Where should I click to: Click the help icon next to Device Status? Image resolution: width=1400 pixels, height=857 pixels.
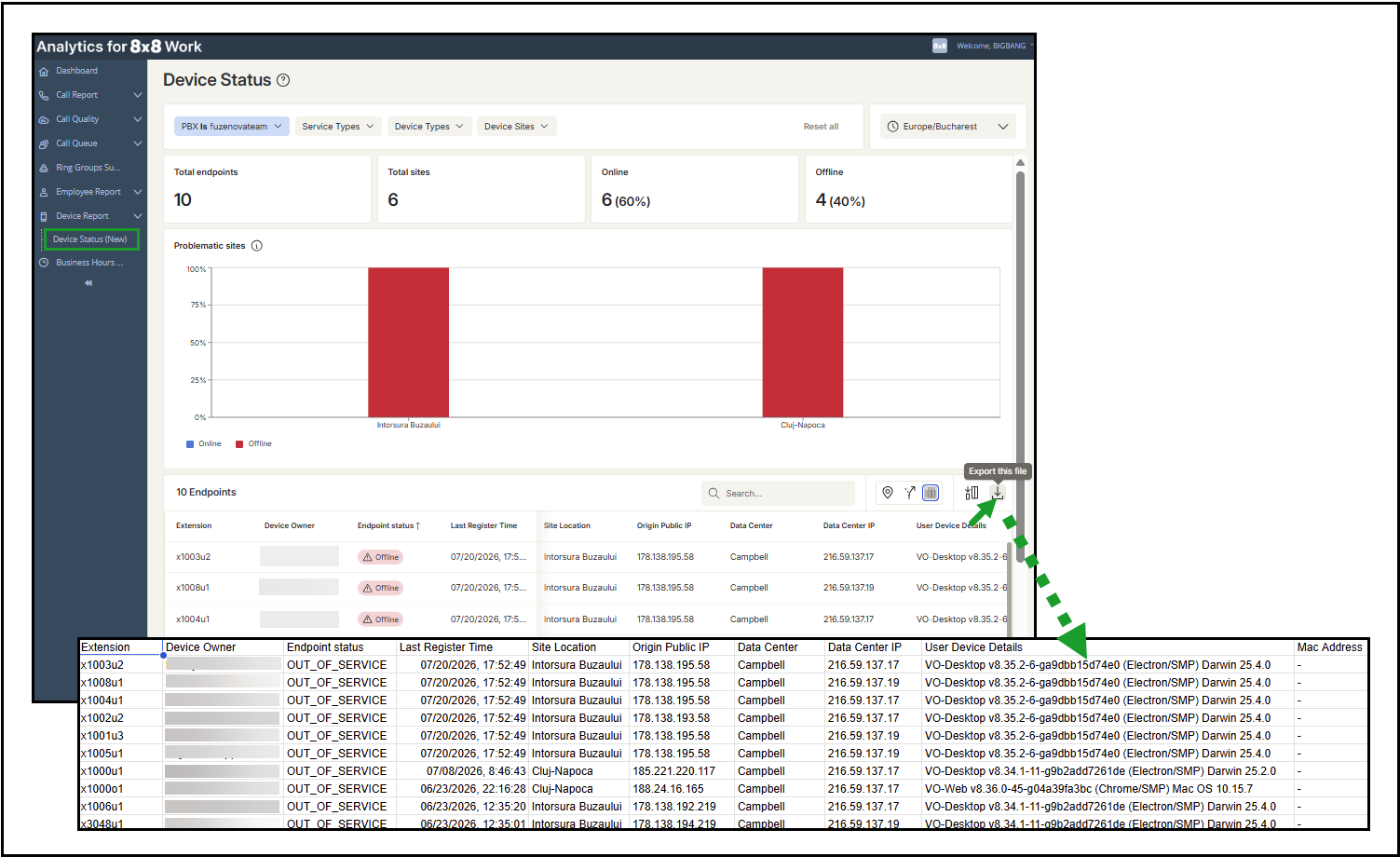click(x=283, y=80)
